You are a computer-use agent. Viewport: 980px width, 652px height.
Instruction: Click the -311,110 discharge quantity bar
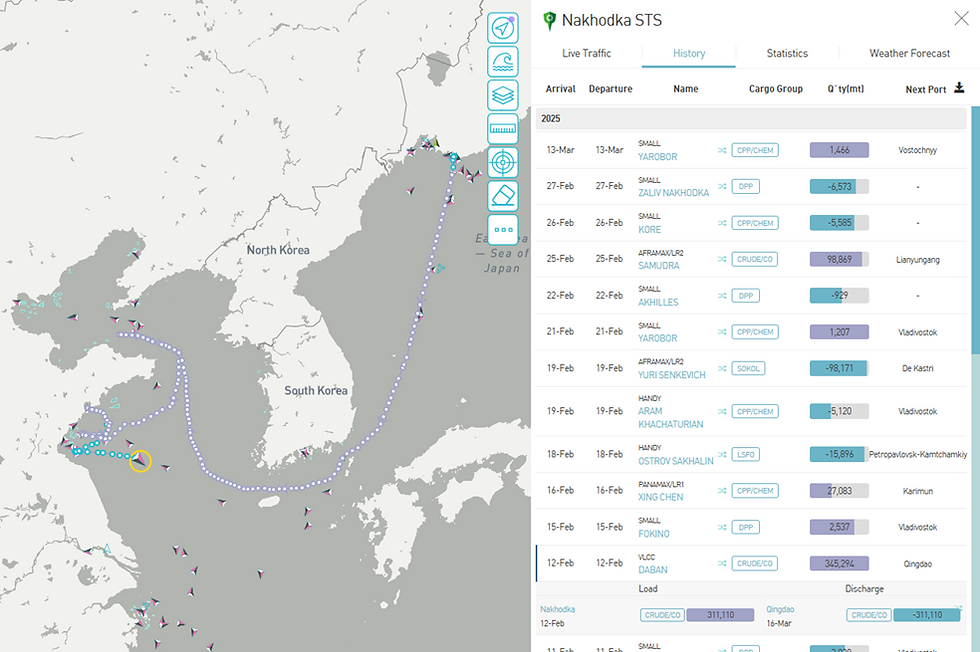(927, 615)
